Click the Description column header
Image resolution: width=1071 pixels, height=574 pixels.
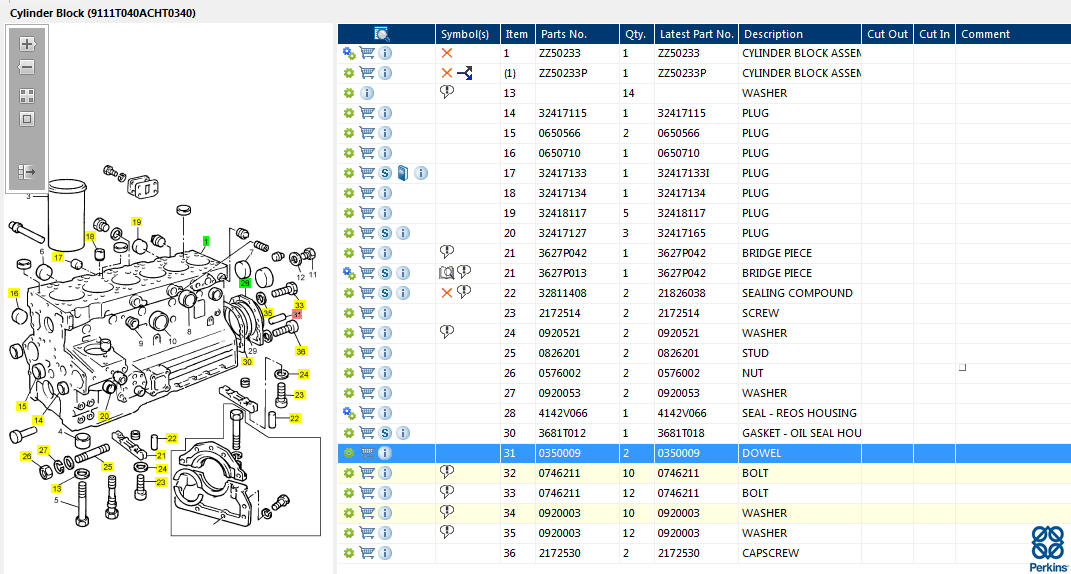coord(773,34)
